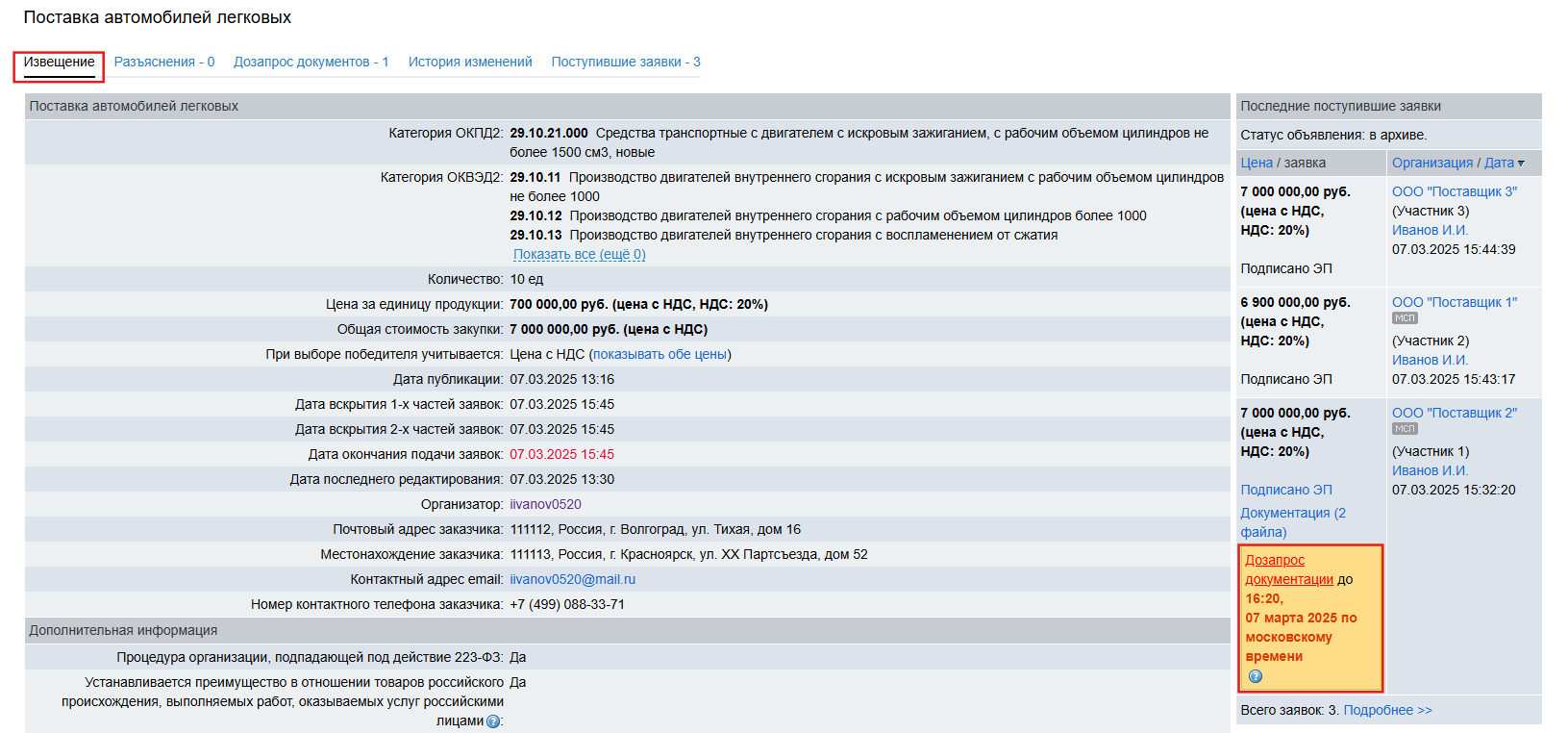
Task: Open organizer profile iivanov0520
Action: point(545,504)
